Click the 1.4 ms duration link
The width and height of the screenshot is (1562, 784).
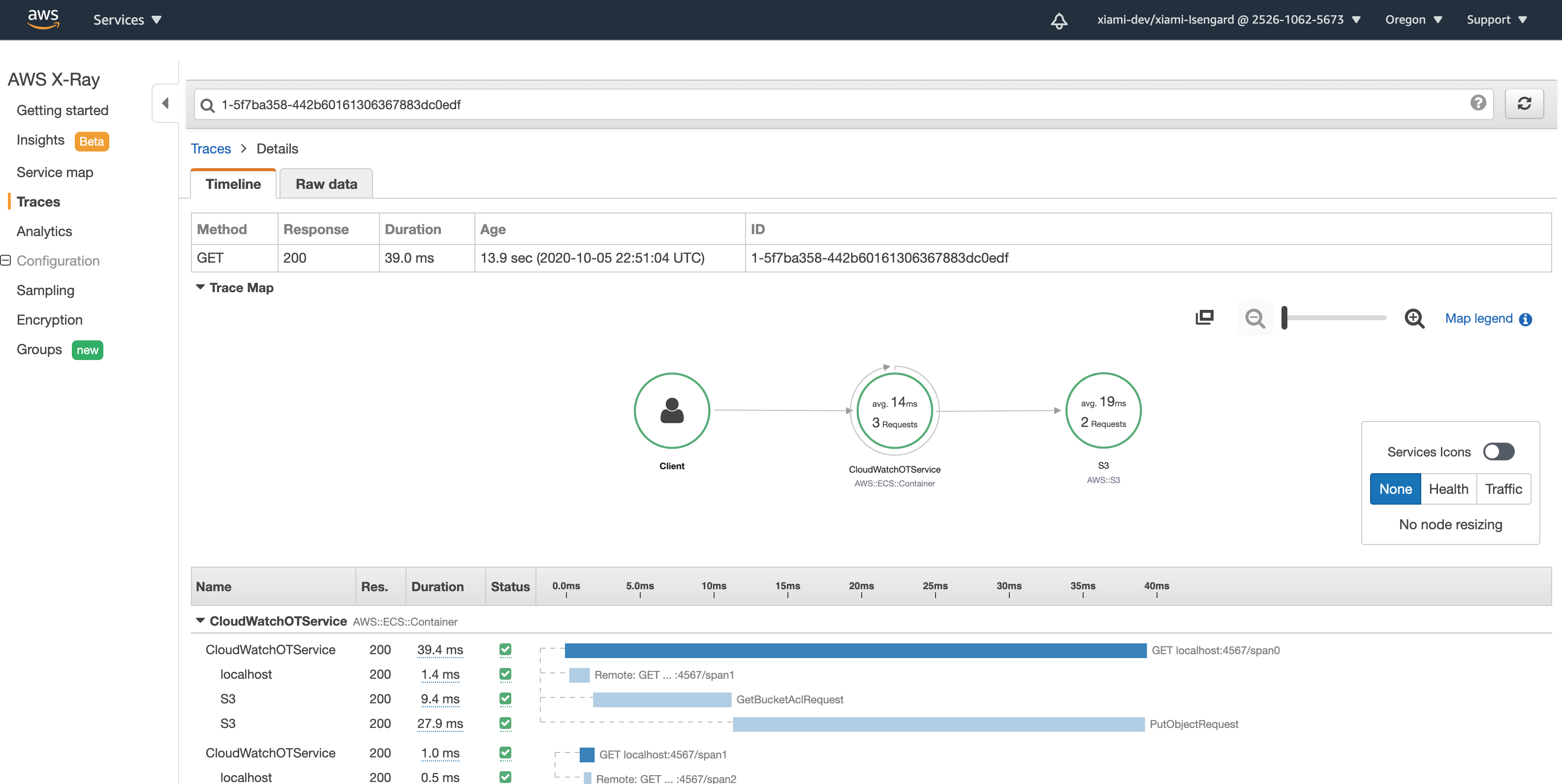pyautogui.click(x=439, y=674)
